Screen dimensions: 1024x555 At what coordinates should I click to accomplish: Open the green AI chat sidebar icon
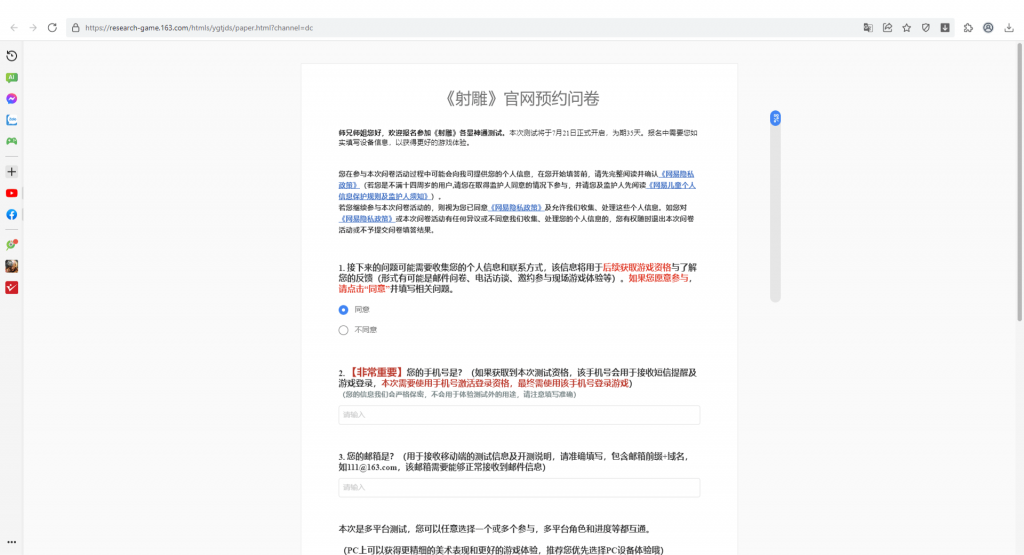12,78
